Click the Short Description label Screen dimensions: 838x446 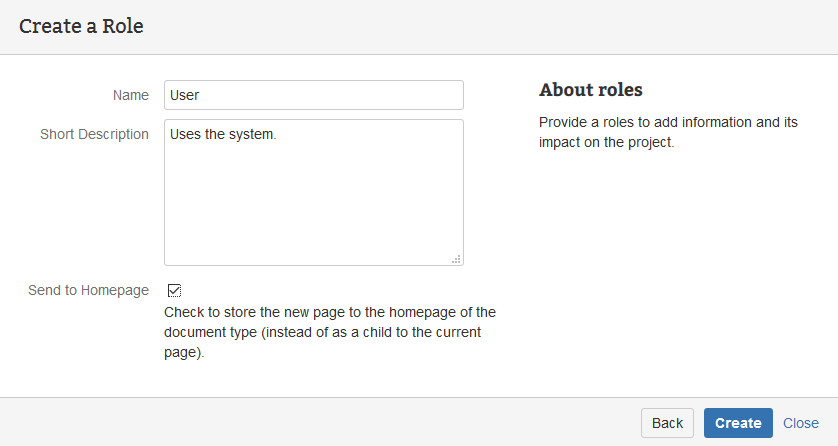pyautogui.click(x=94, y=134)
